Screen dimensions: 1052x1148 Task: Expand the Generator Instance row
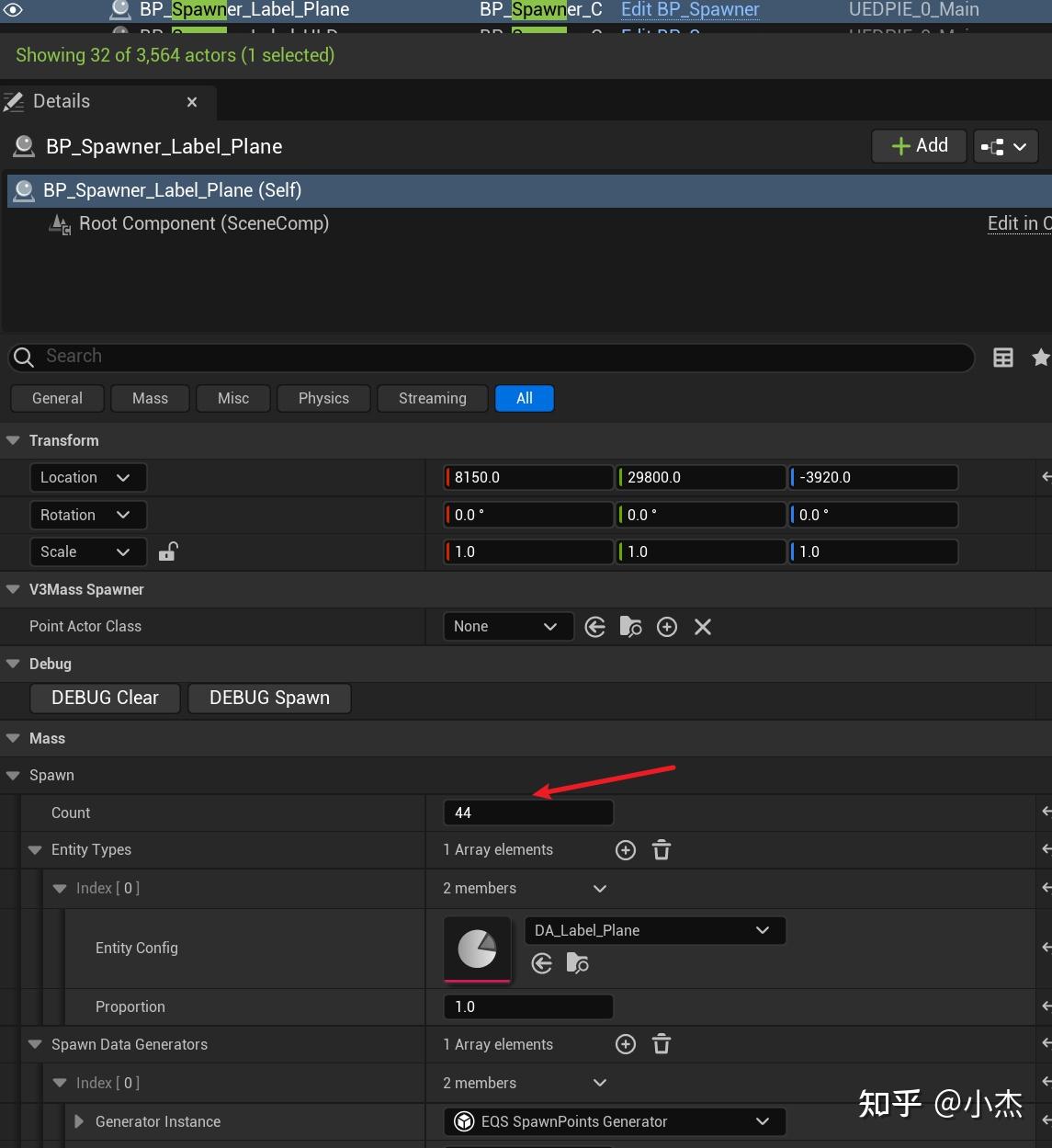pos(79,1121)
